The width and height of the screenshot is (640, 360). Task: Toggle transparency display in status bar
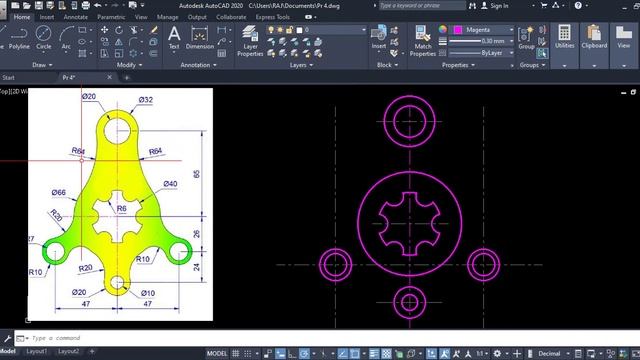386,353
